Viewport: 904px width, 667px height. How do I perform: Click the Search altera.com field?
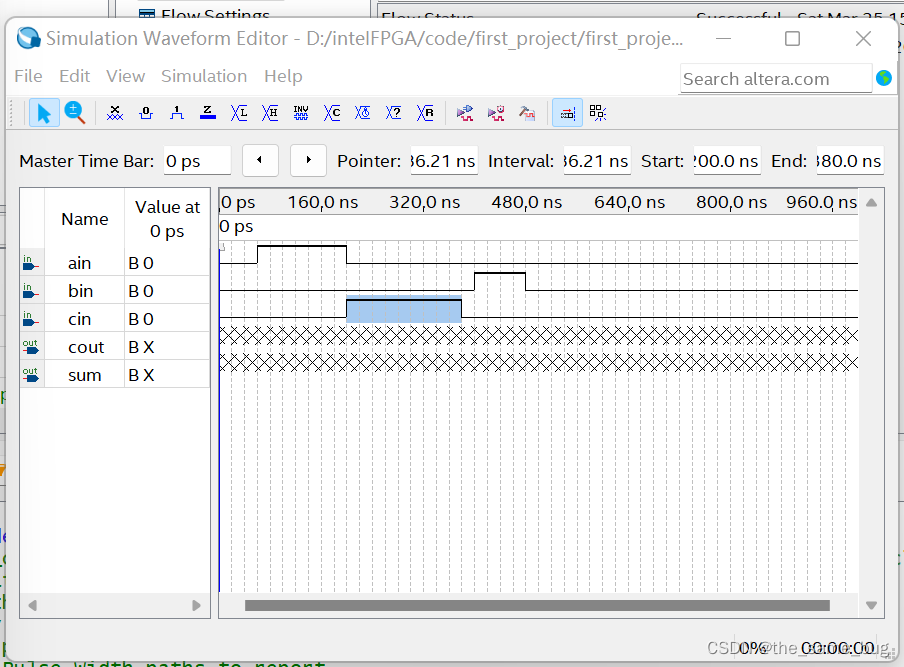click(x=775, y=79)
